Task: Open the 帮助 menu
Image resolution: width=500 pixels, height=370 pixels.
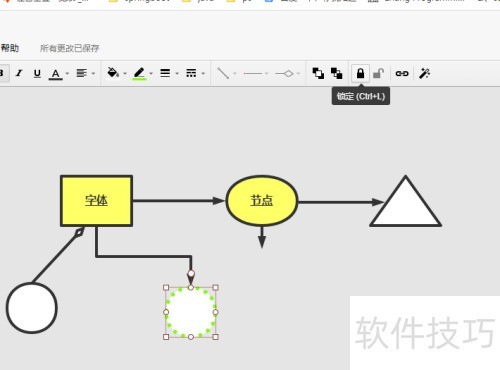Action: tap(10, 48)
